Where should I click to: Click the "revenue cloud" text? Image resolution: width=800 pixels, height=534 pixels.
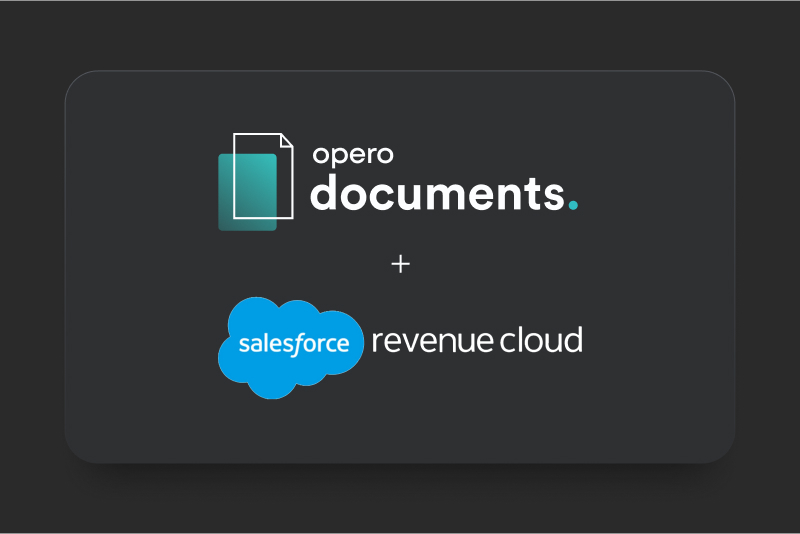click(x=477, y=340)
